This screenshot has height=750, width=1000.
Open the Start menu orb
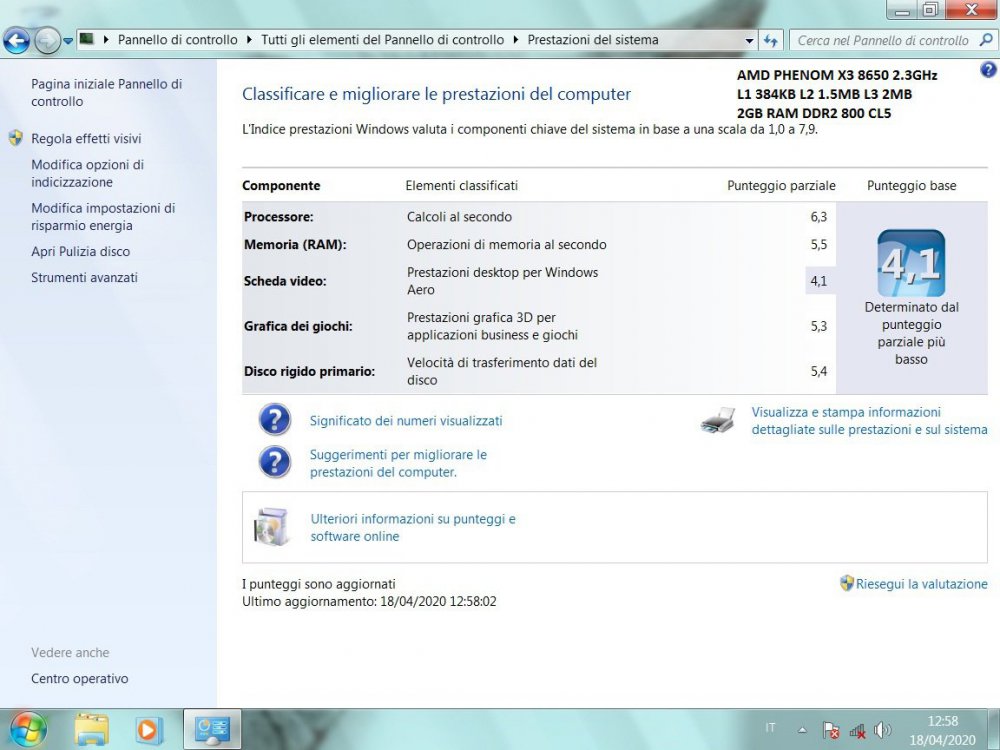click(26, 727)
